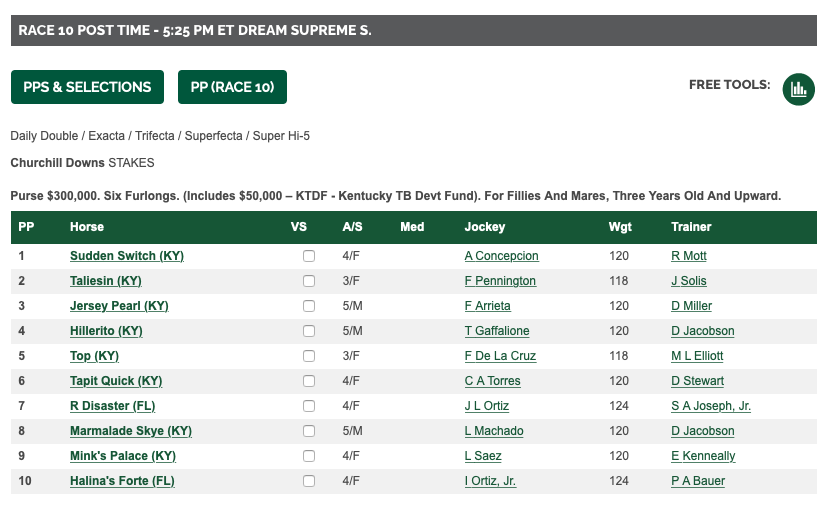Select VS checkbox for R Disaster
This screenshot has width=830, height=509.
click(x=309, y=406)
